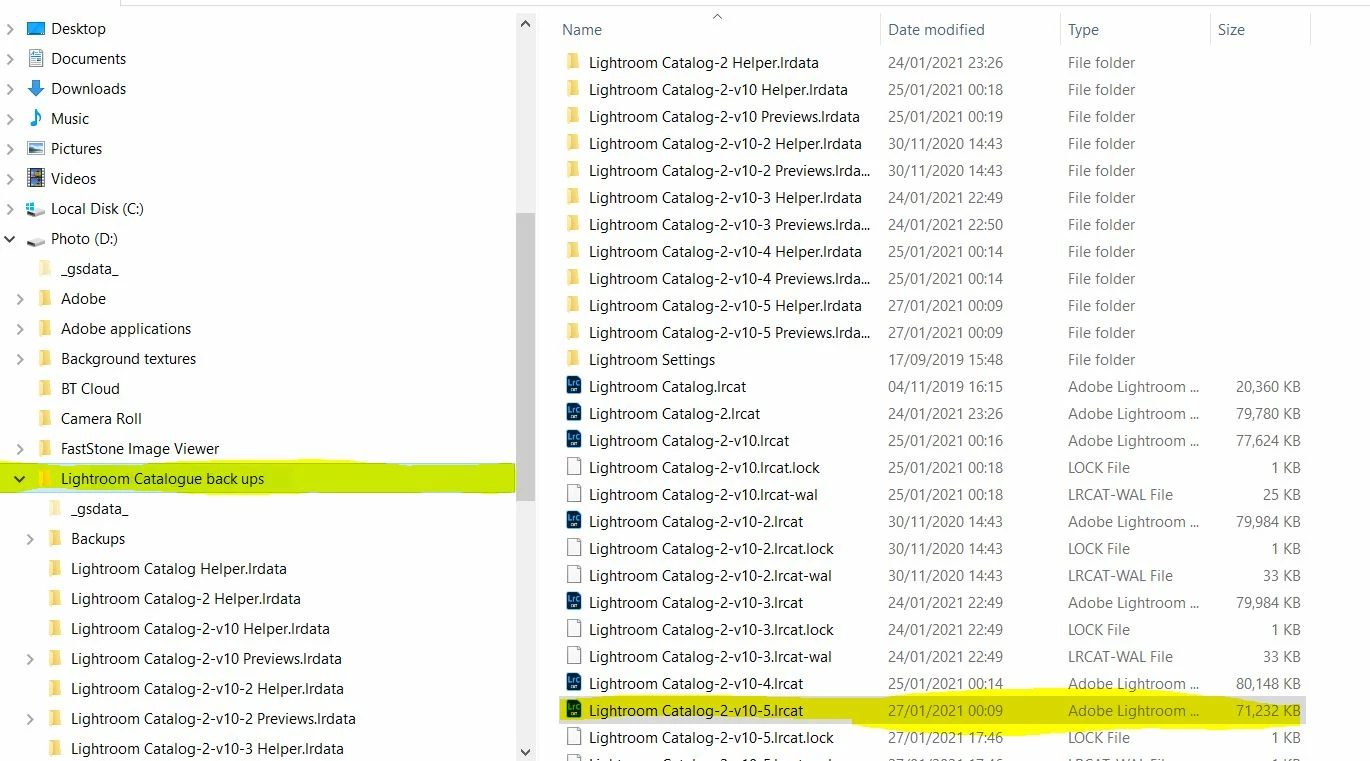Click the 20,360 KB size value
This screenshot has height=761, width=1370.
1268,386
